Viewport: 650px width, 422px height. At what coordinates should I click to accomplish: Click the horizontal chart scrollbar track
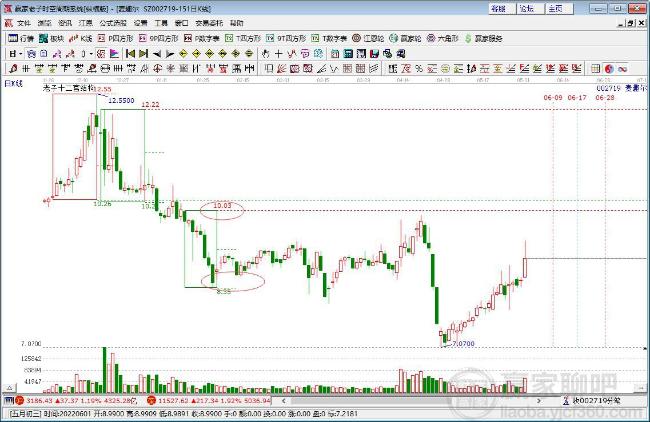411,401
